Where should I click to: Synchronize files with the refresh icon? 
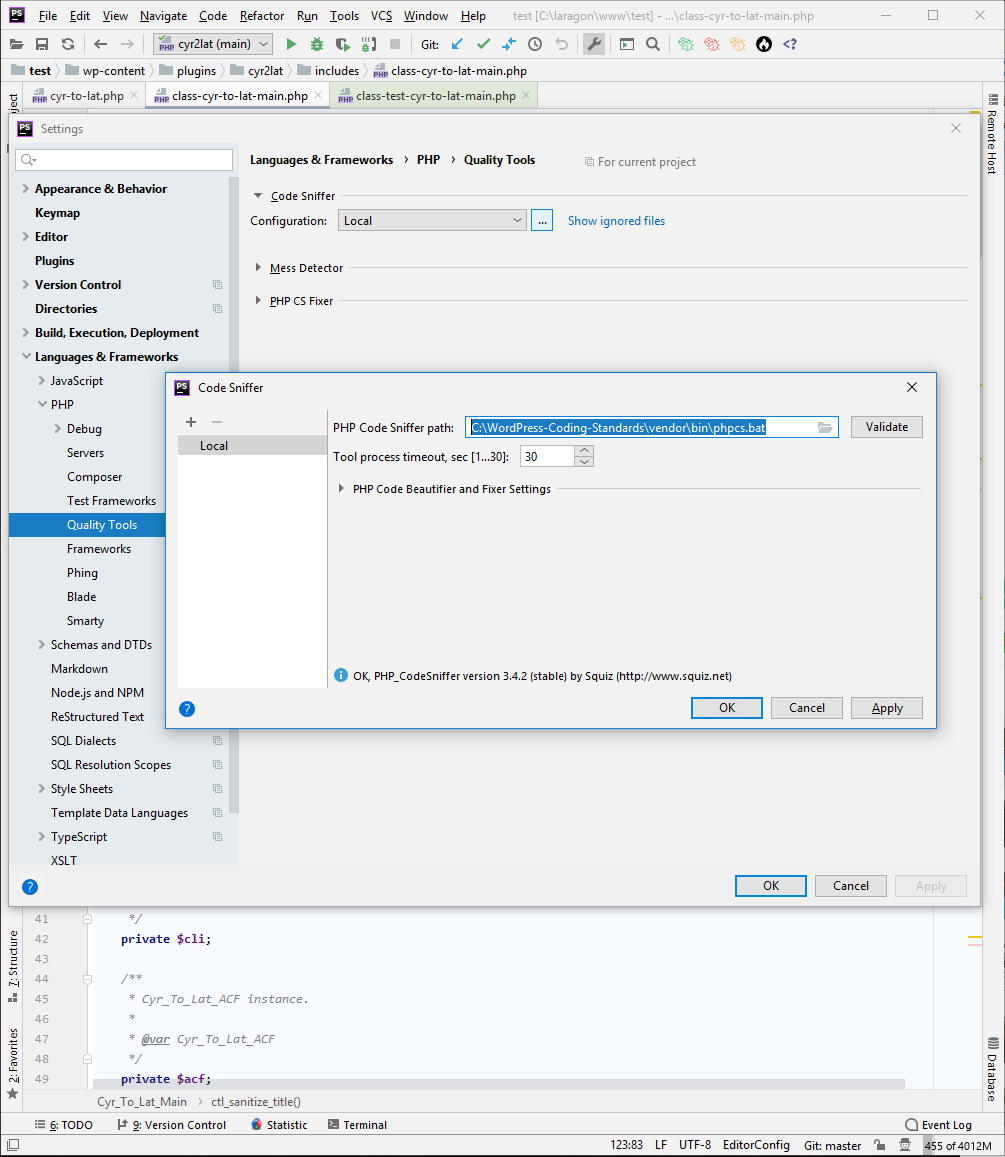[x=68, y=44]
